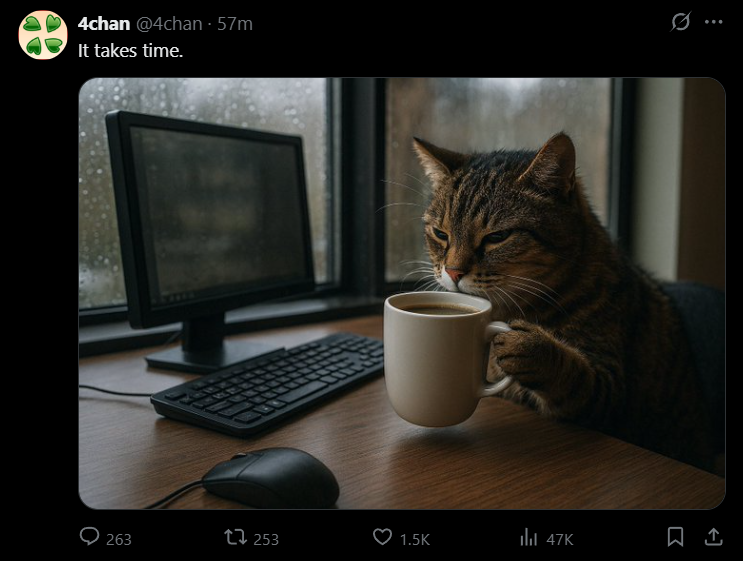Open the repost arrows menu

(236, 538)
